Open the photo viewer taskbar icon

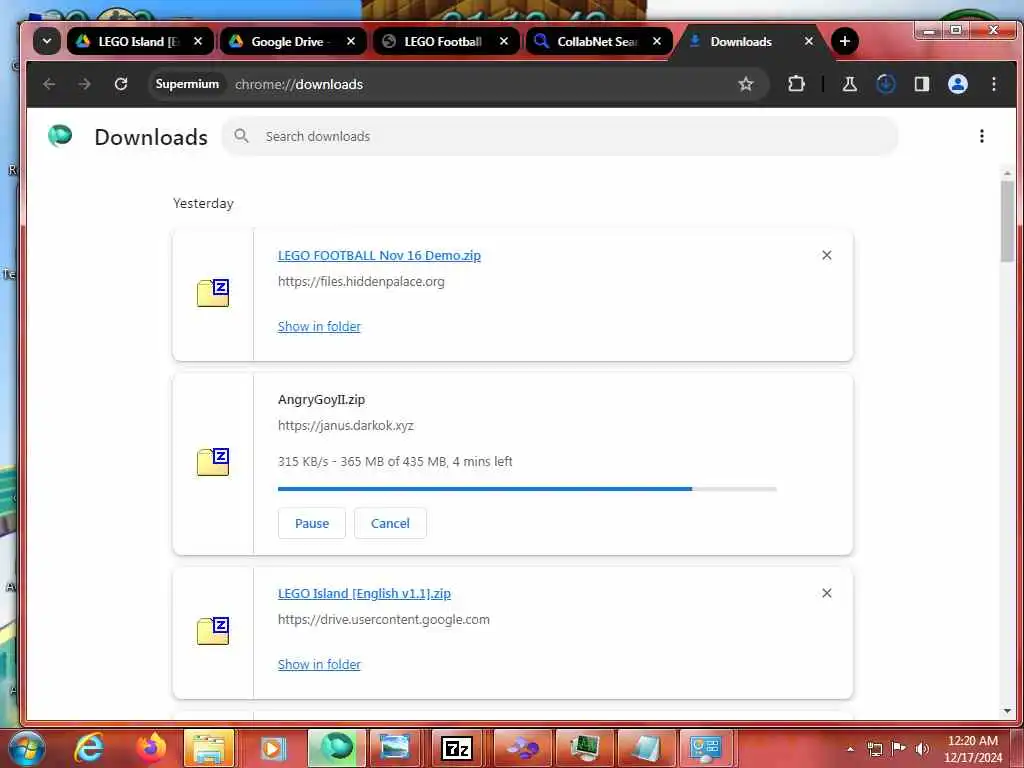click(395, 748)
